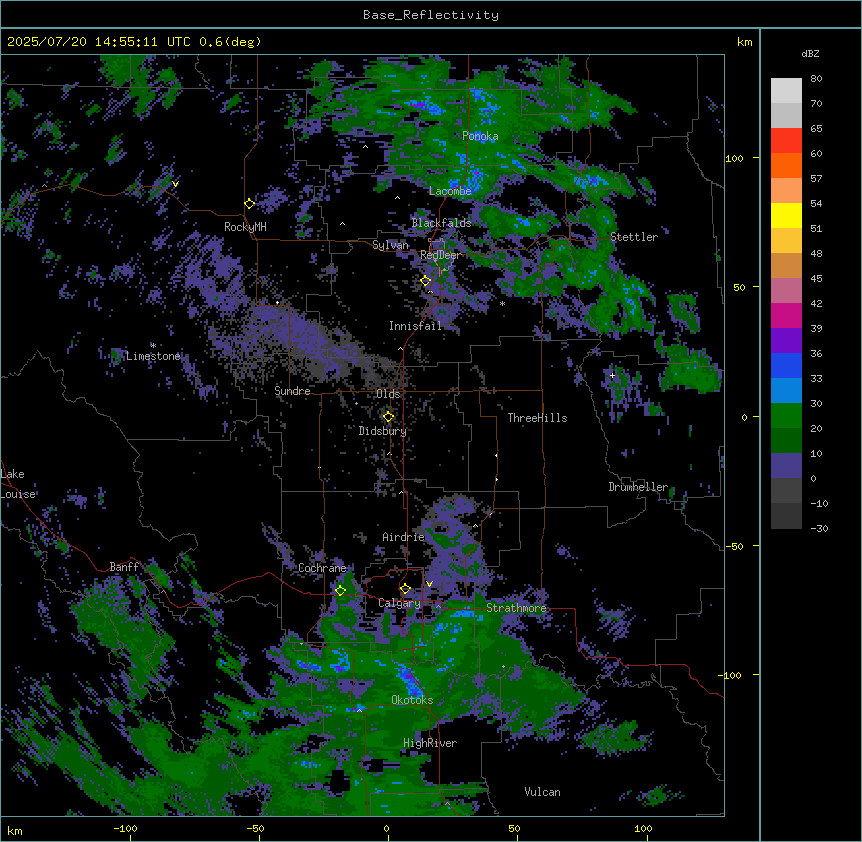Click the Airdrie label
This screenshot has width=862, height=842.
[403, 537]
